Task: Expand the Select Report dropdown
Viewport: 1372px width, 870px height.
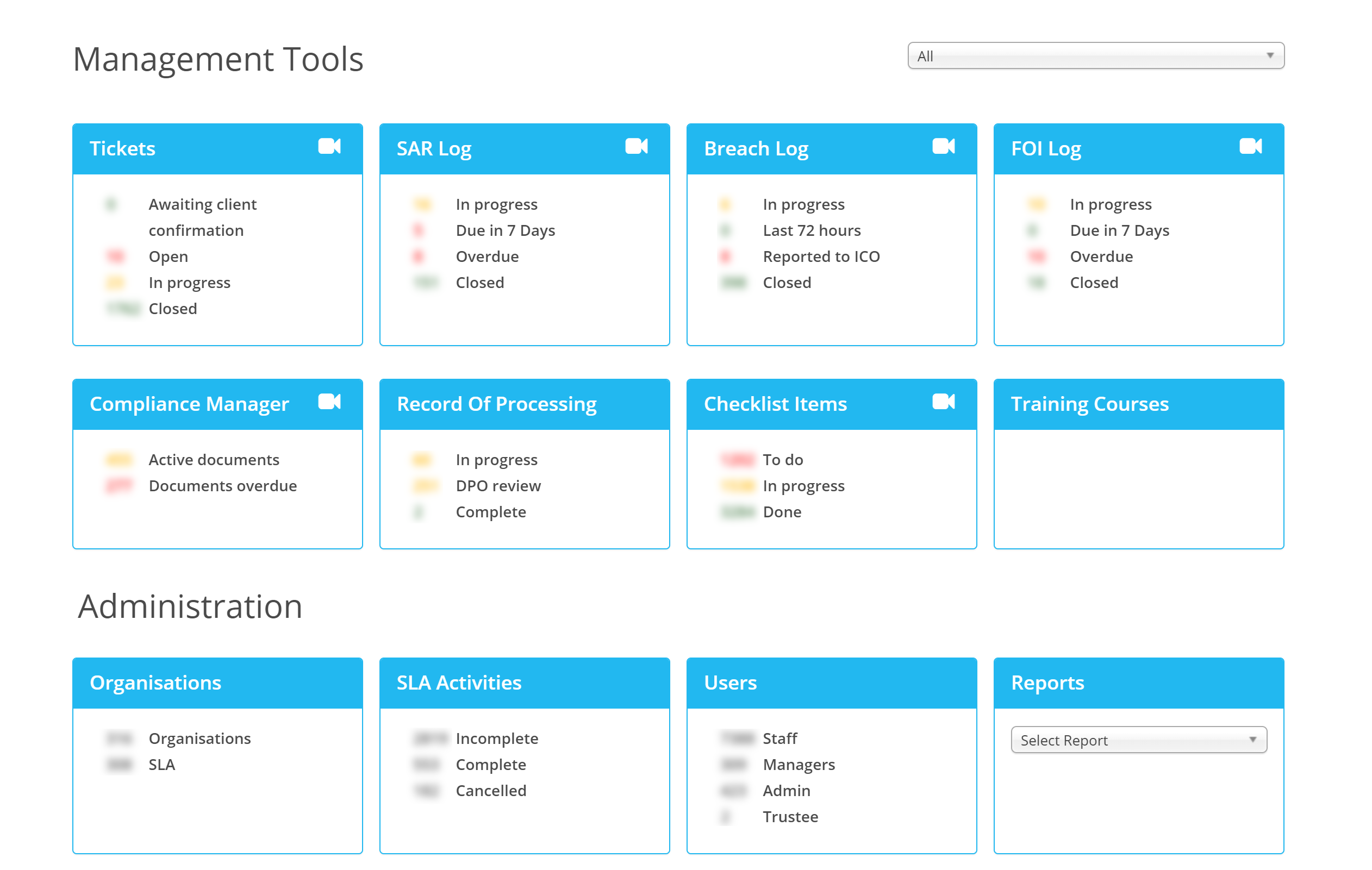Action: pyautogui.click(x=1138, y=740)
